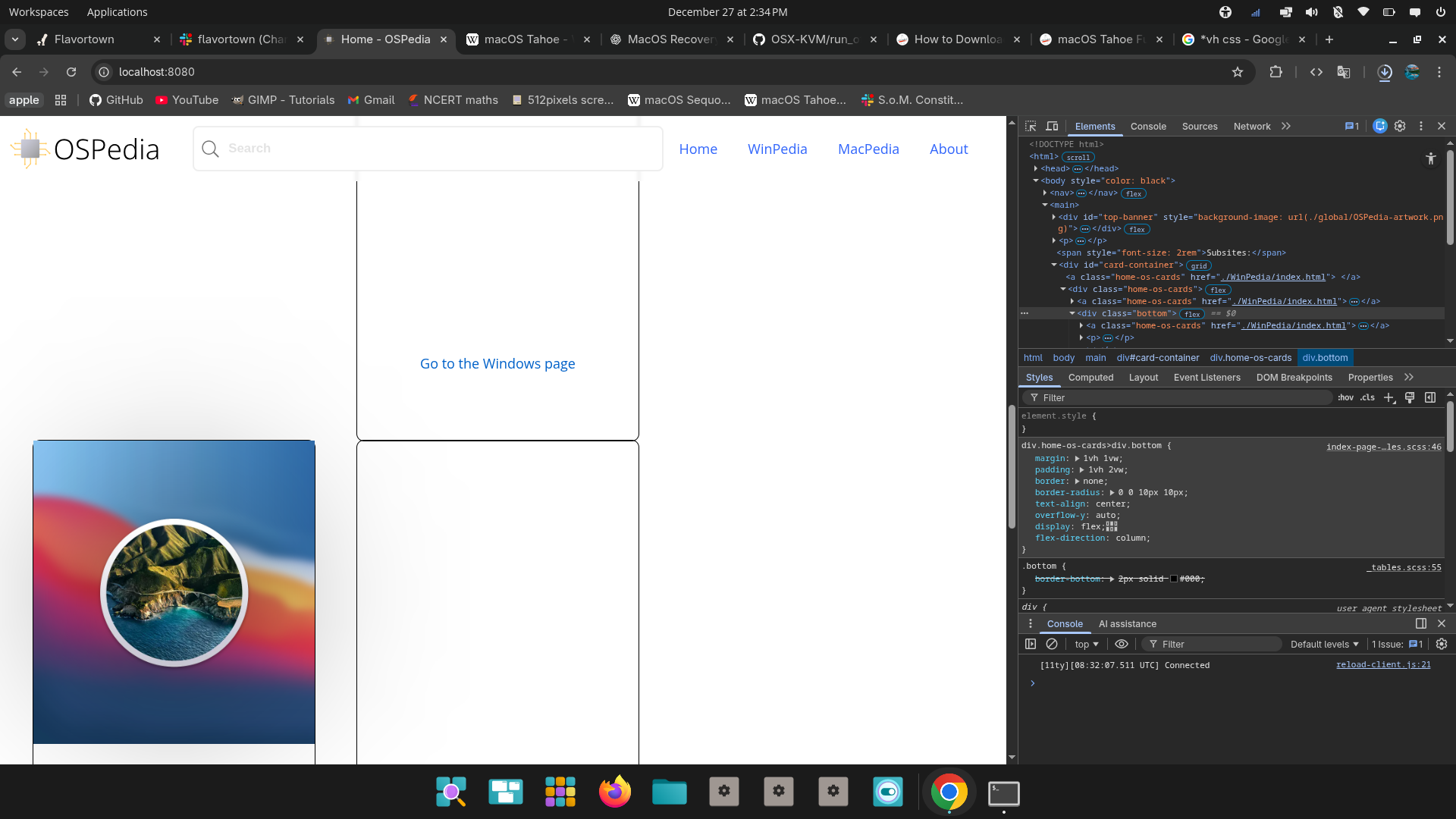Open the Default levels dropdown

coord(1324,644)
